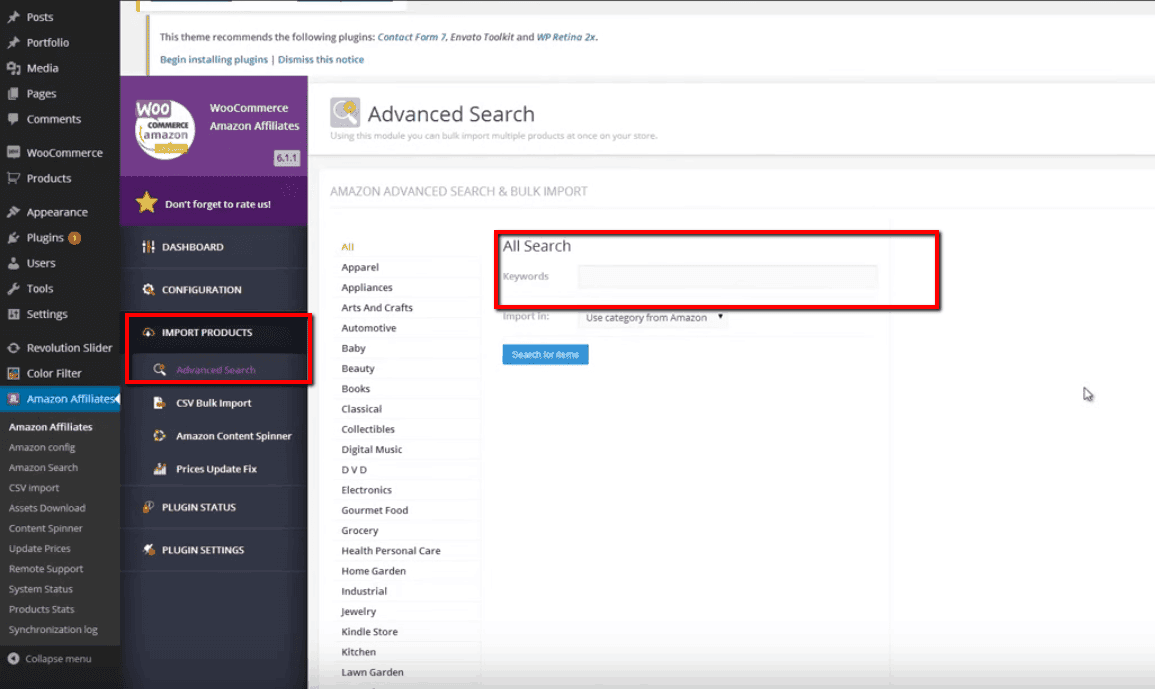Click the 6.1.1 version badge
Viewport: 1155px width, 689px height.
(287, 158)
